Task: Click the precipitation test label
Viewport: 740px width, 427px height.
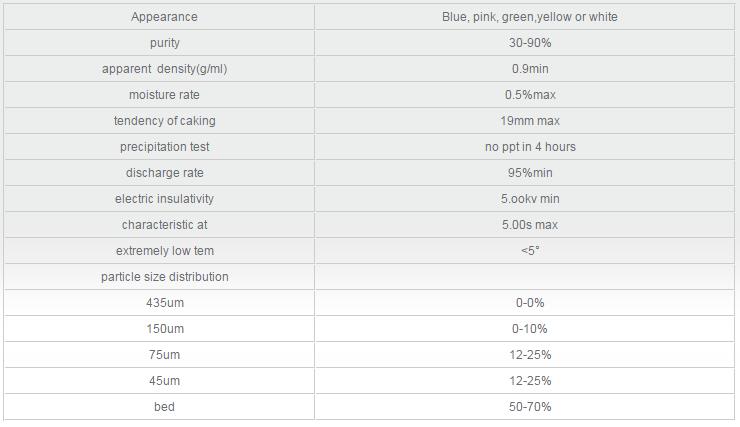Action: click(x=164, y=147)
